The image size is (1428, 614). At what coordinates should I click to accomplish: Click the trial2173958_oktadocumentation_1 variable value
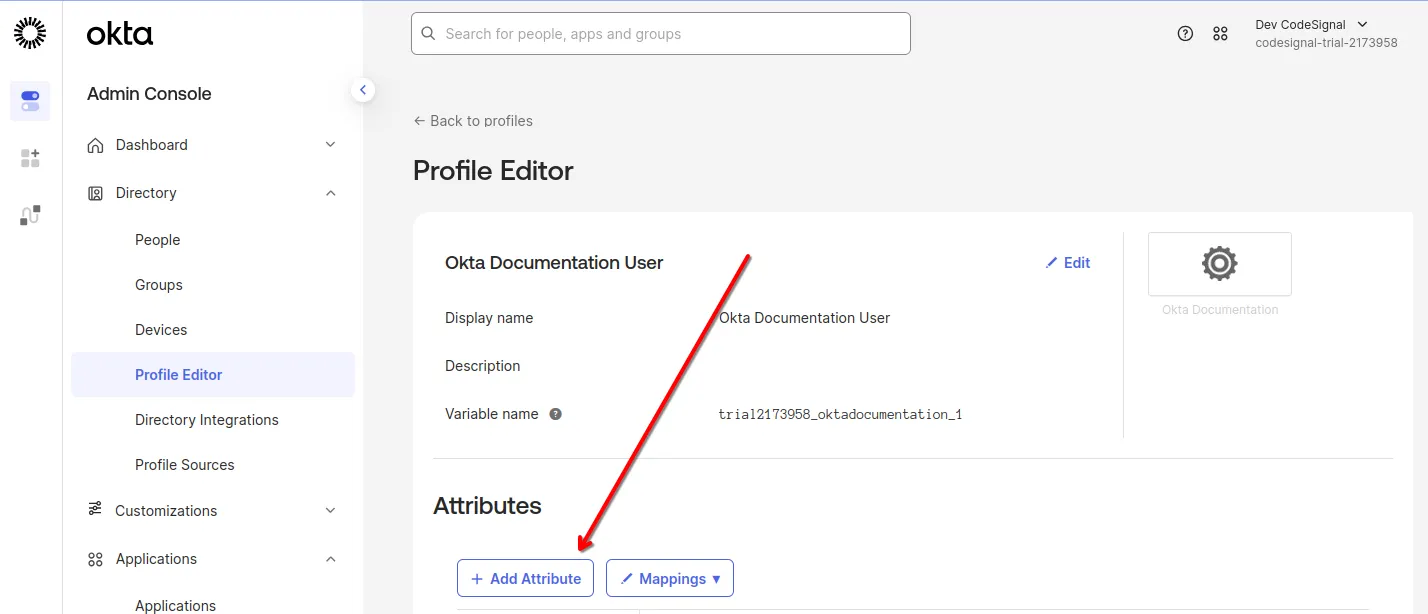tap(840, 414)
